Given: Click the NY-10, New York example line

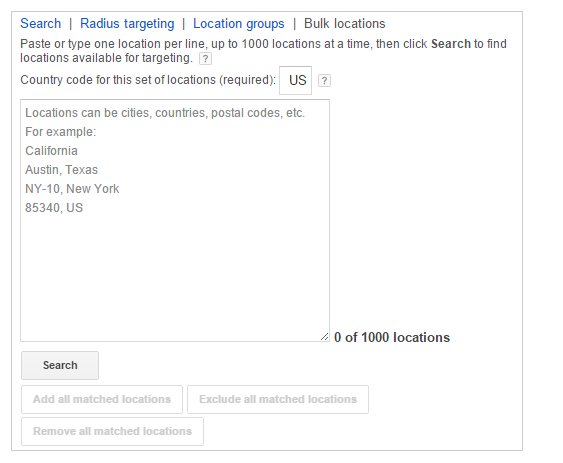Looking at the screenshot, I should (x=72, y=189).
